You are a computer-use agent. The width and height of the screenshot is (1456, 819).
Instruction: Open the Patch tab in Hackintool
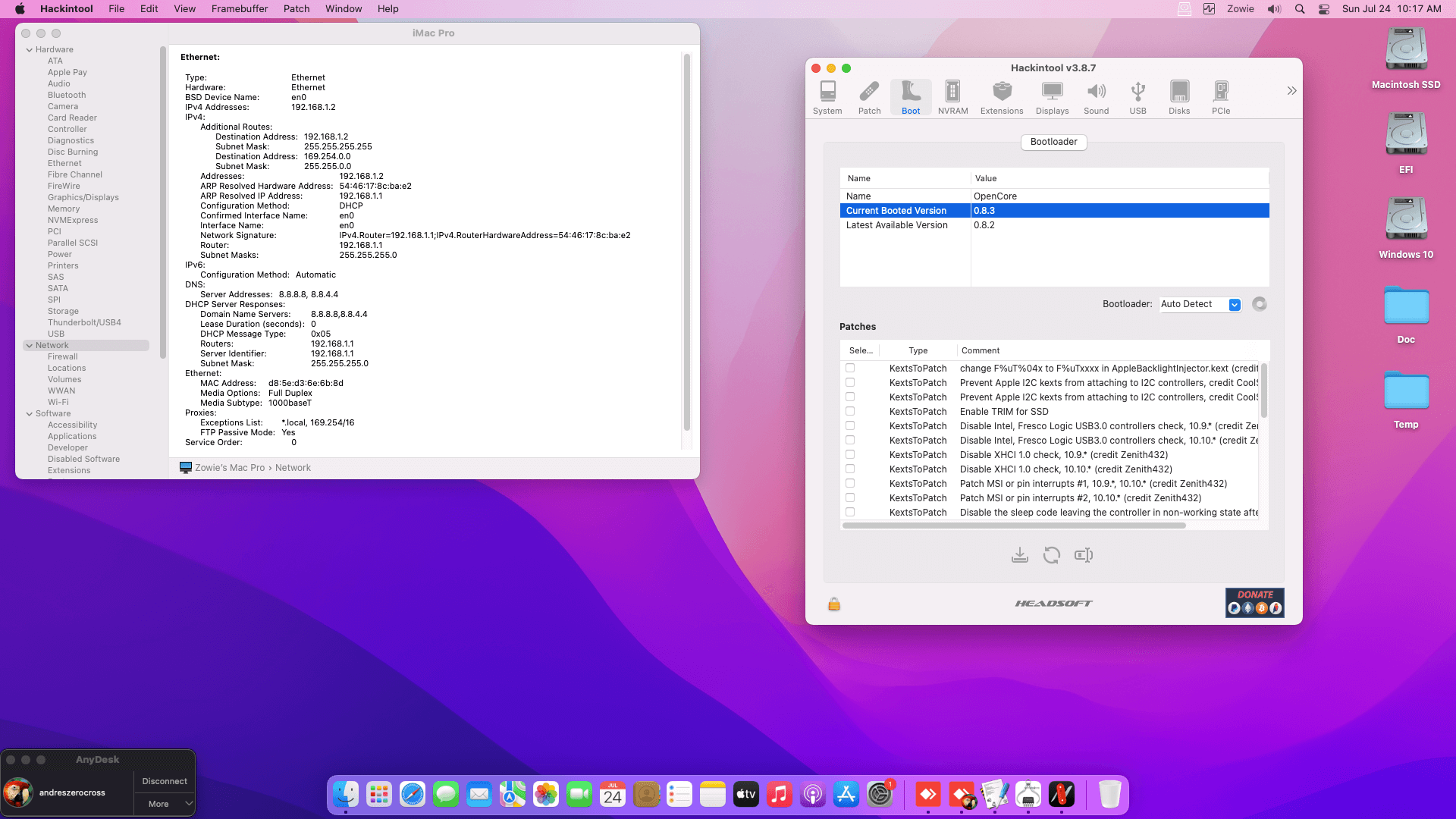(869, 98)
